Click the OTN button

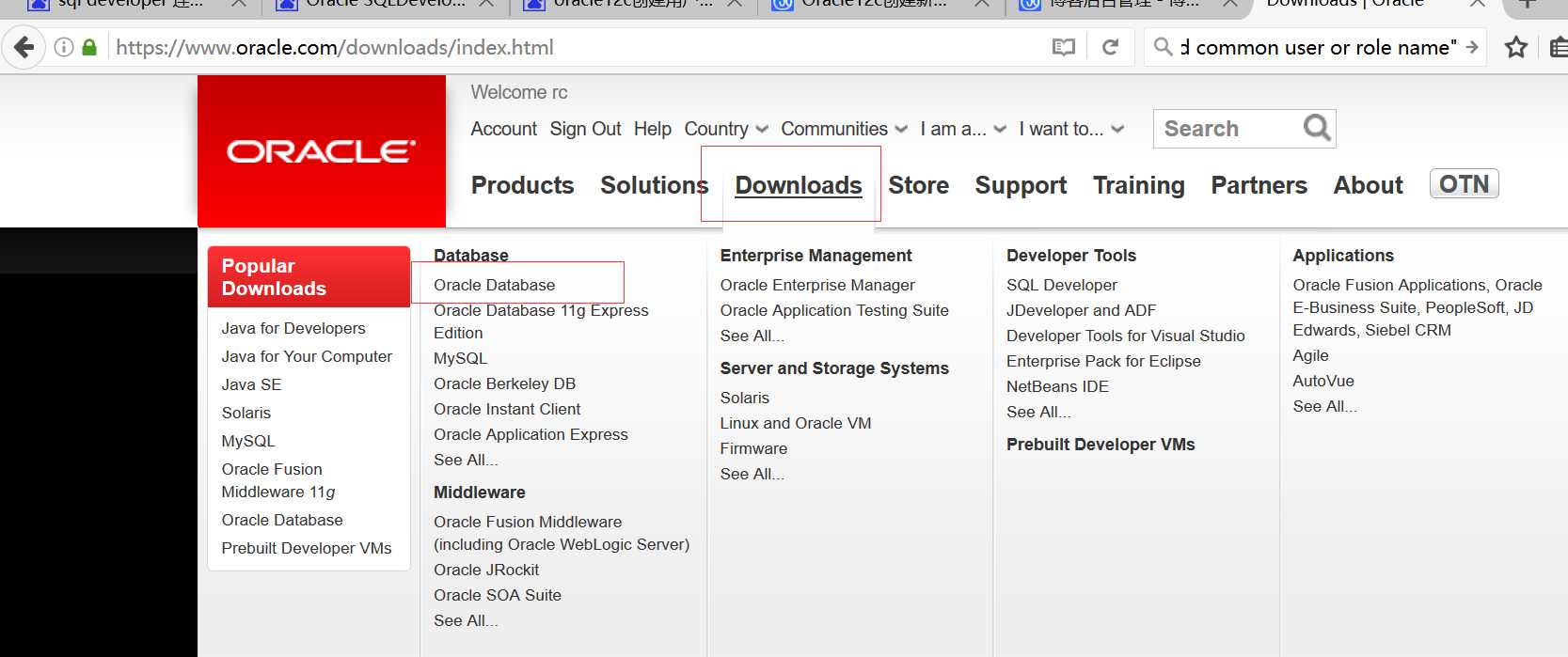(x=1465, y=183)
